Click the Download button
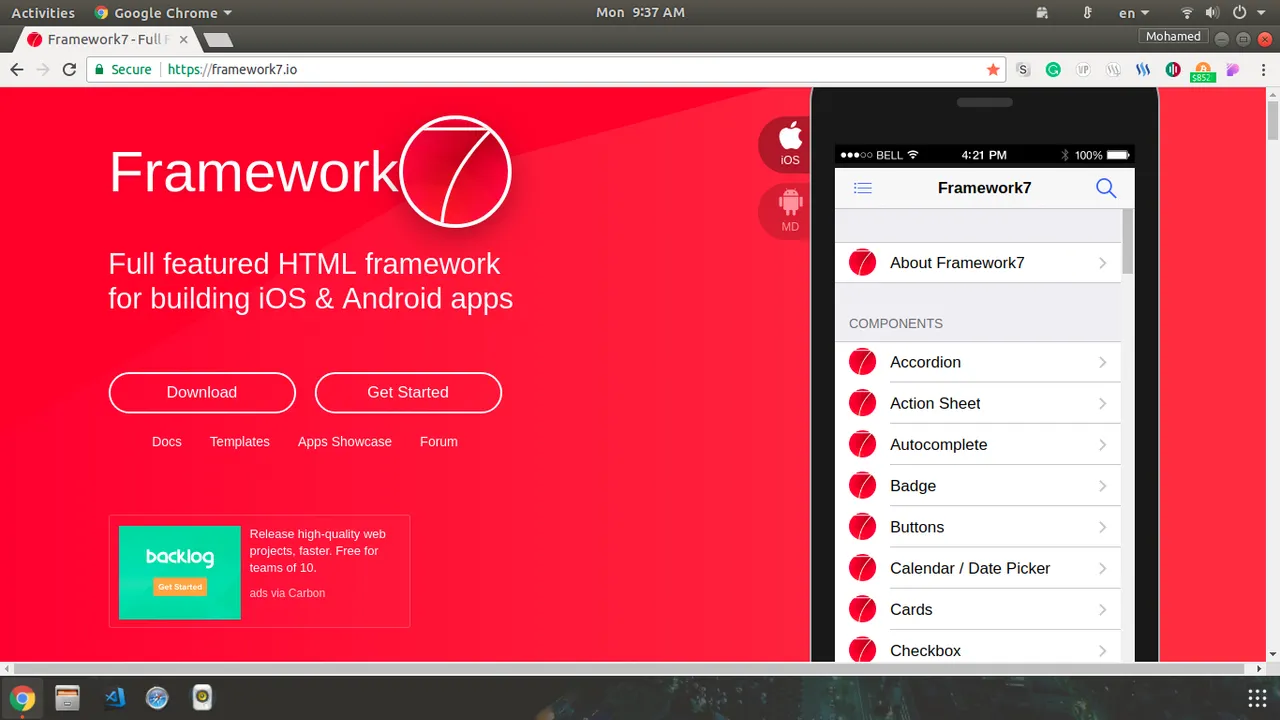 (x=202, y=392)
